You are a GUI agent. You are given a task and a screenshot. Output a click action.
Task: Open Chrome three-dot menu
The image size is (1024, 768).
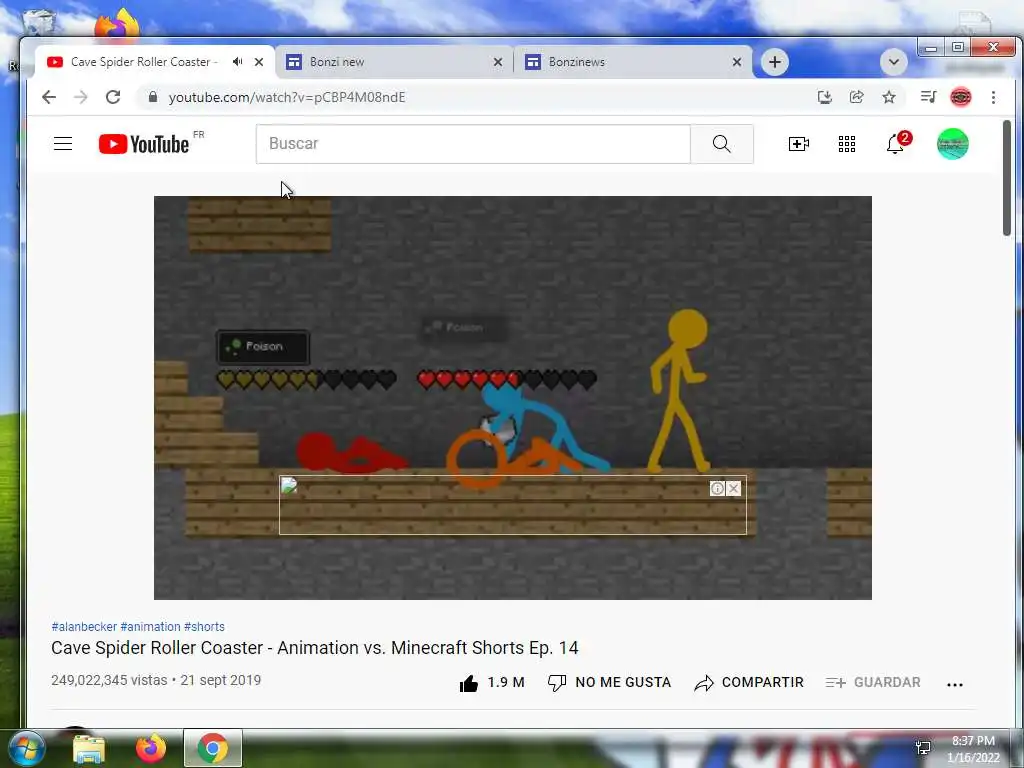point(993,97)
